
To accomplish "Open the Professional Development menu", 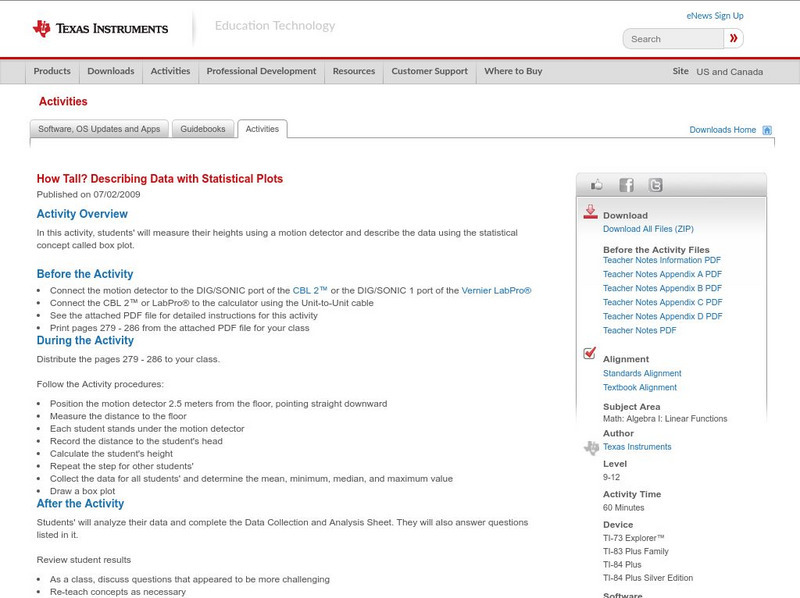I will [261, 71].
